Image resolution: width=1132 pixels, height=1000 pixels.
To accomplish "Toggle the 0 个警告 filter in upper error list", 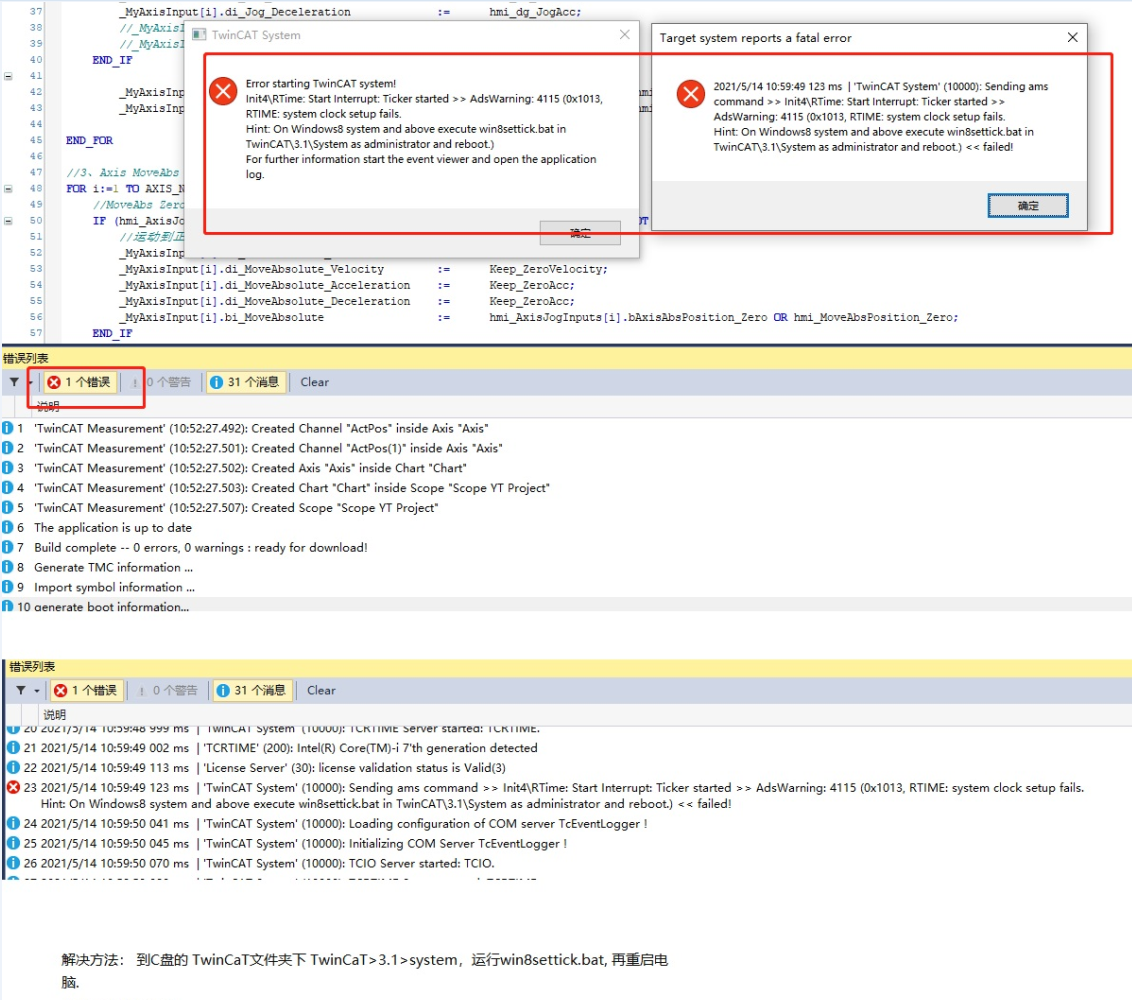I will (x=162, y=382).
